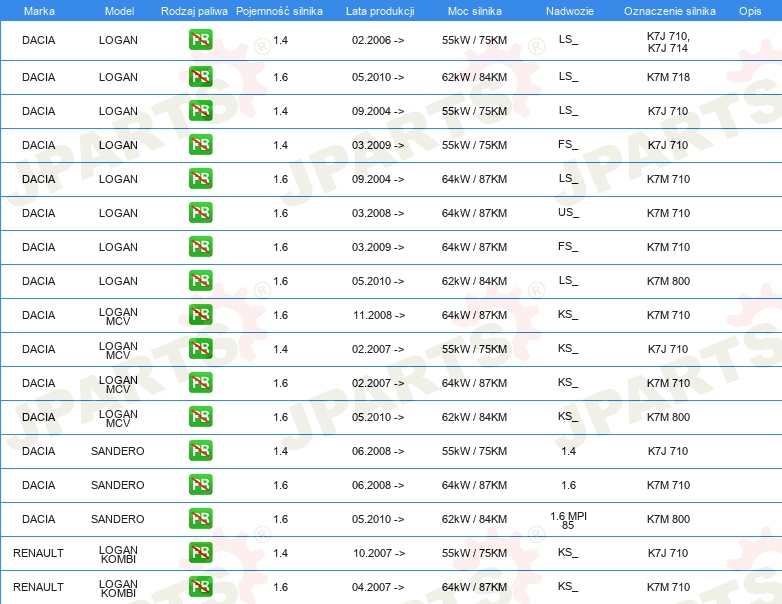Click the Rodzaj paliwa column header

coord(194,12)
